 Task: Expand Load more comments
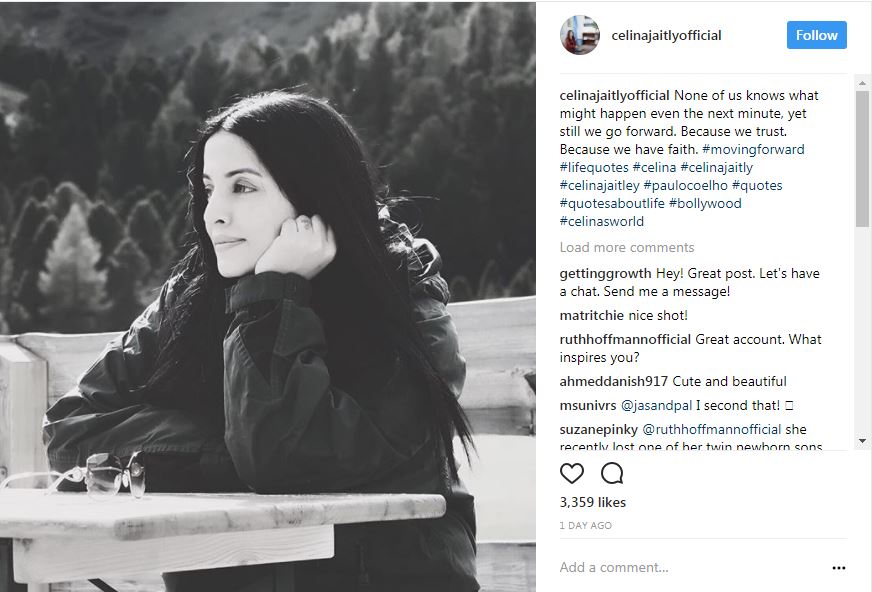coord(627,247)
